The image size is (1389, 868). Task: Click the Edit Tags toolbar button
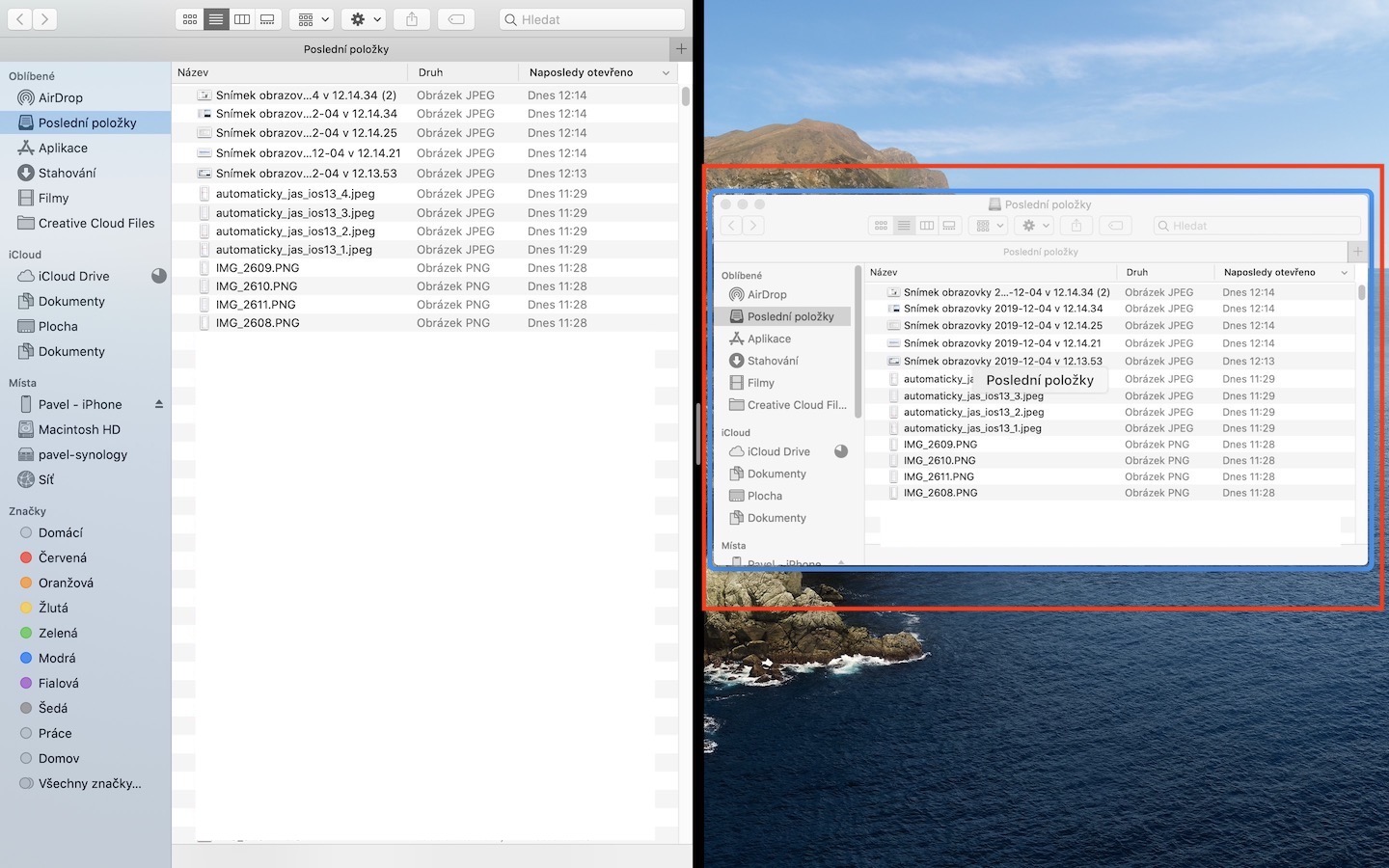[456, 19]
